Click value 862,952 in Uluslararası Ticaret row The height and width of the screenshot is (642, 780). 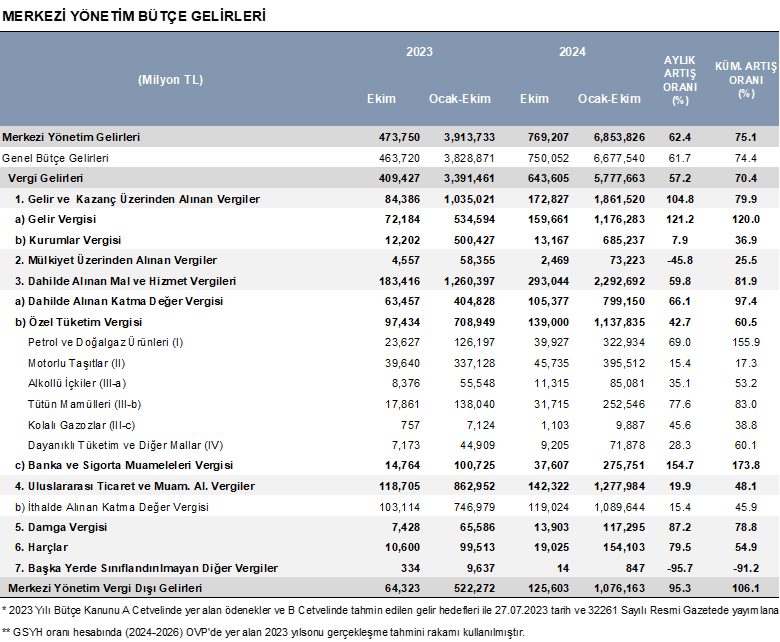(x=474, y=486)
